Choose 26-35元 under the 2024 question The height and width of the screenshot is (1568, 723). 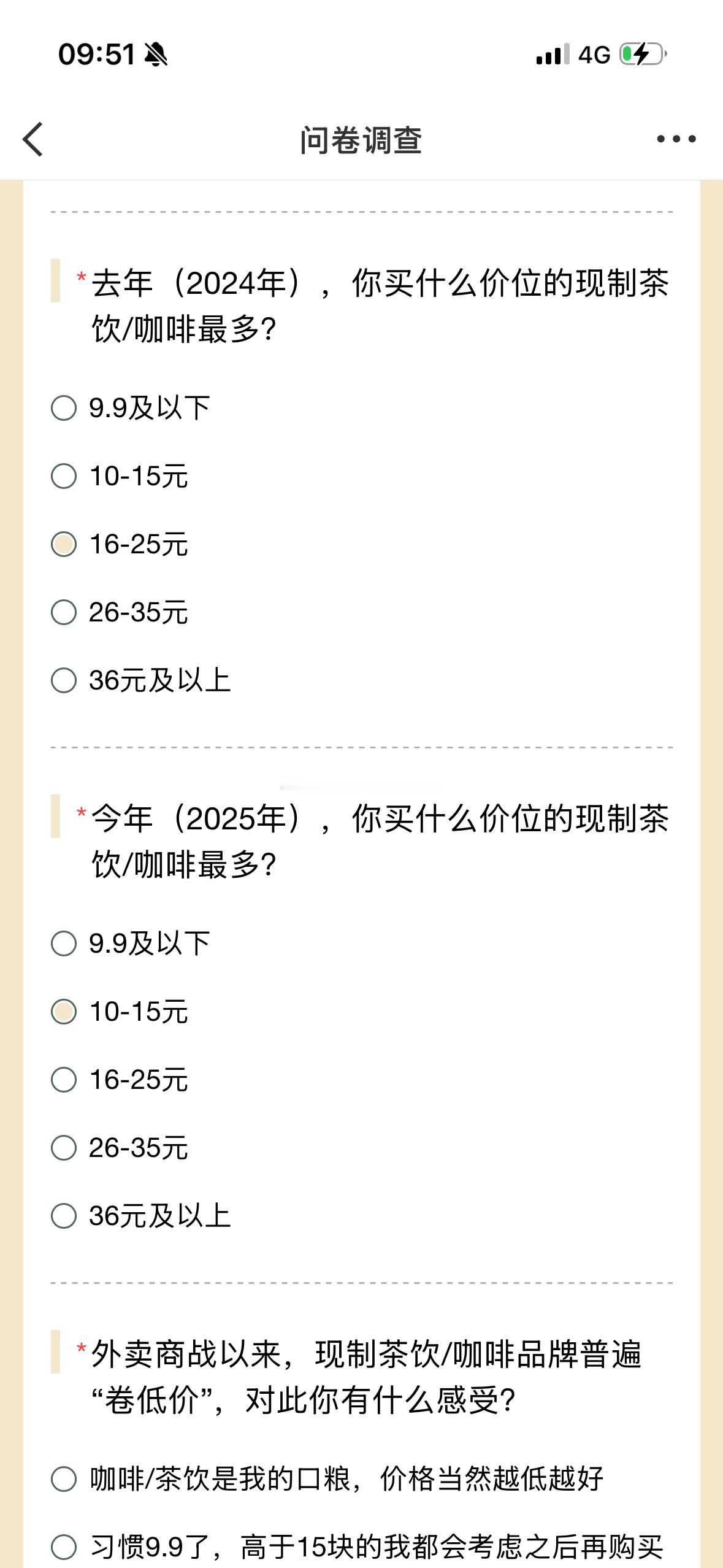64,613
